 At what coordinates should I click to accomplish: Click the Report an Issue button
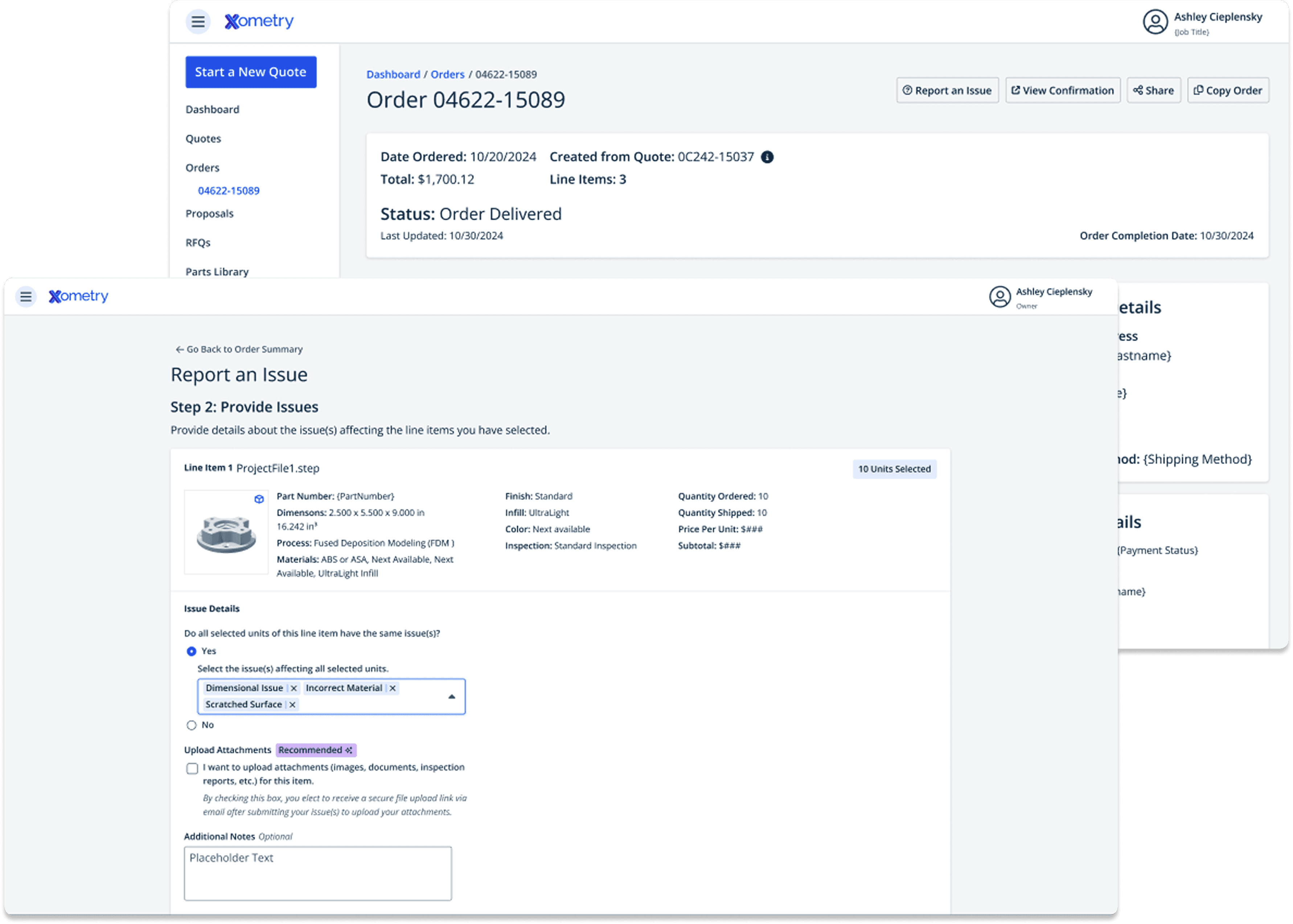(947, 90)
